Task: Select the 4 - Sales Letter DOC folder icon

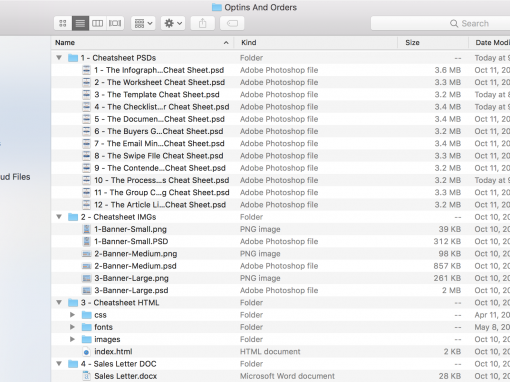Action: (73, 364)
